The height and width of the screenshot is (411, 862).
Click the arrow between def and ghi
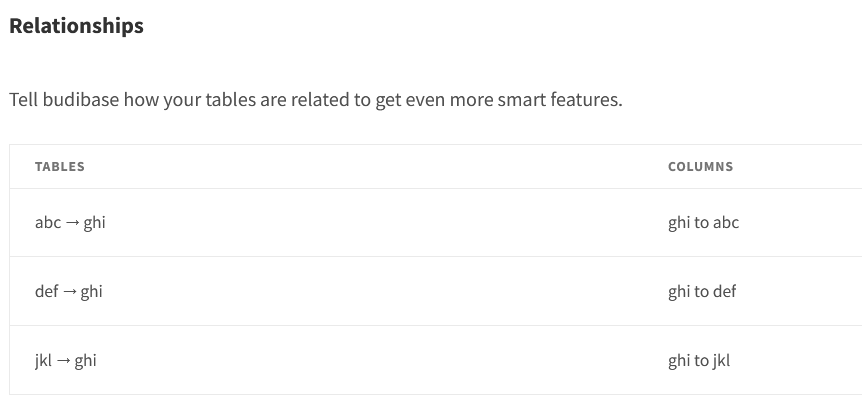click(x=69, y=292)
